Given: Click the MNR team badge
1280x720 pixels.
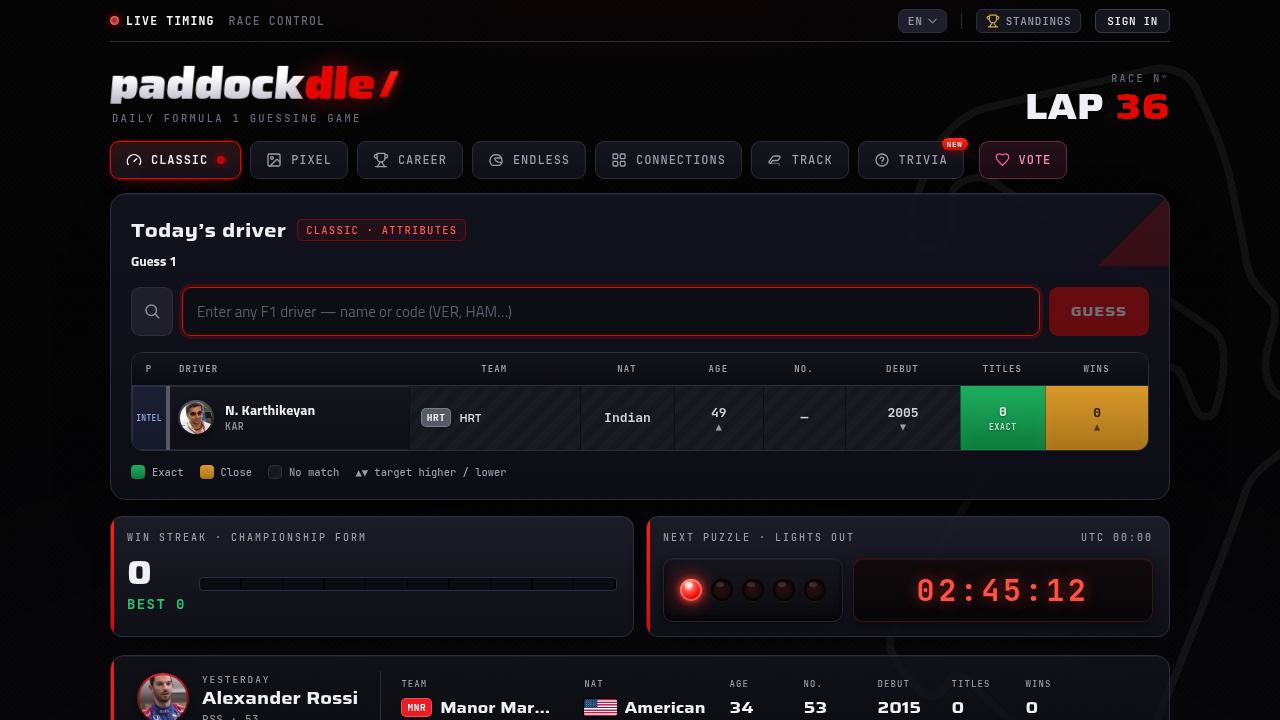Looking at the screenshot, I should [x=416, y=708].
